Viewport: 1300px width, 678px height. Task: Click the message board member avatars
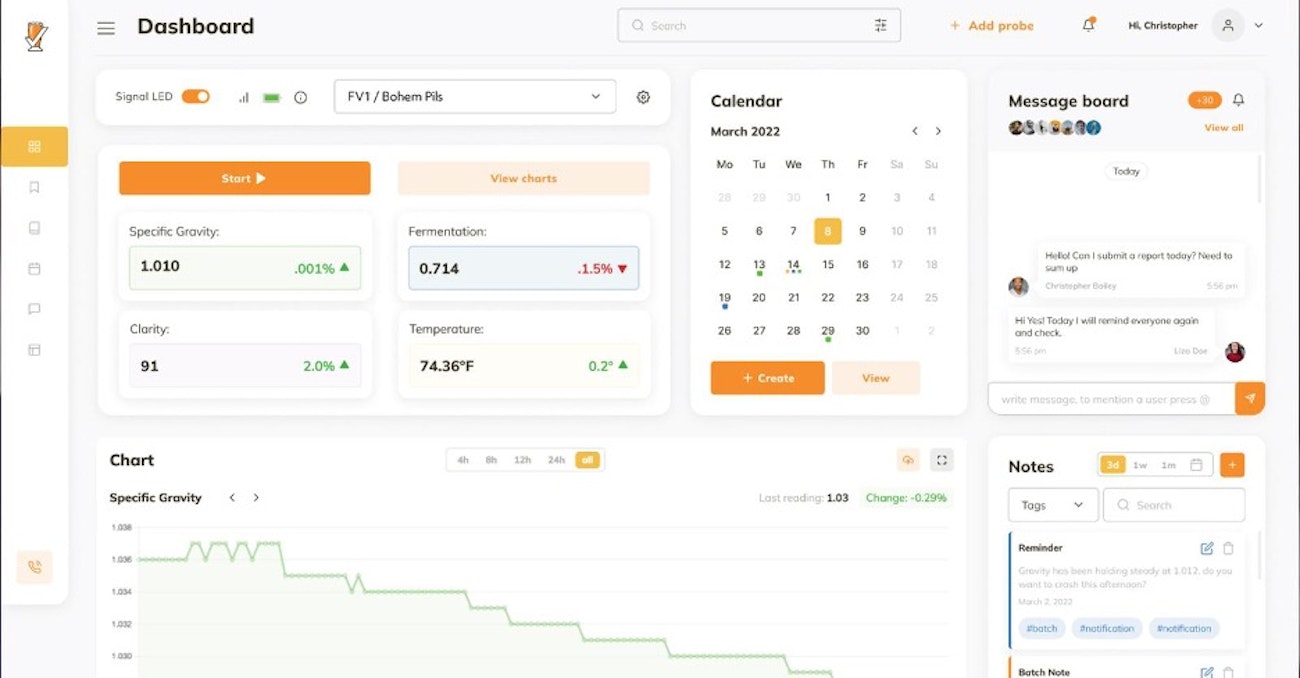click(1055, 128)
